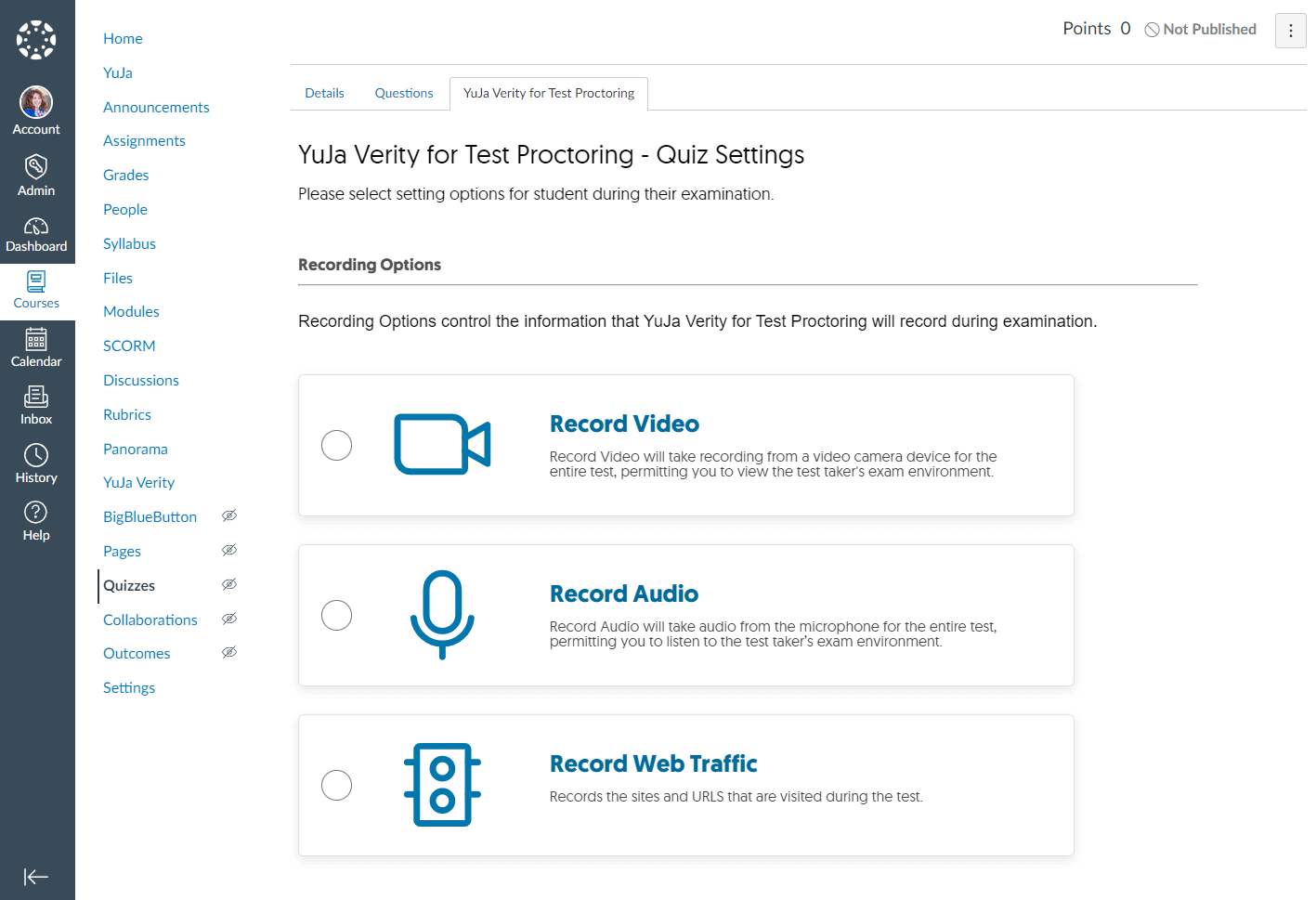Open the Syllabus link
Viewport: 1316px width, 900px height.
129,243
